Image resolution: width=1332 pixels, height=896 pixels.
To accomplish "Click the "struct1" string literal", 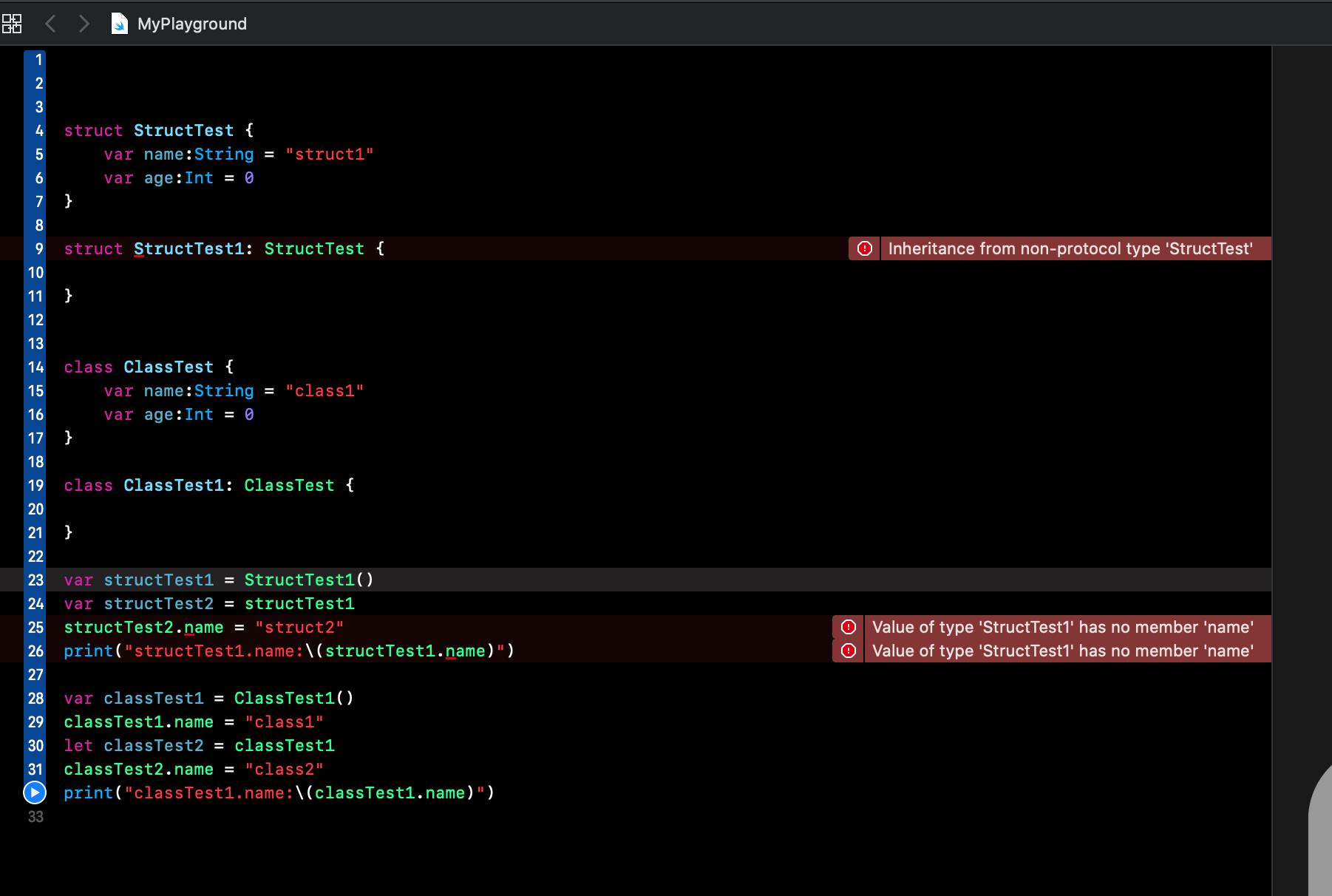I will click(x=330, y=154).
